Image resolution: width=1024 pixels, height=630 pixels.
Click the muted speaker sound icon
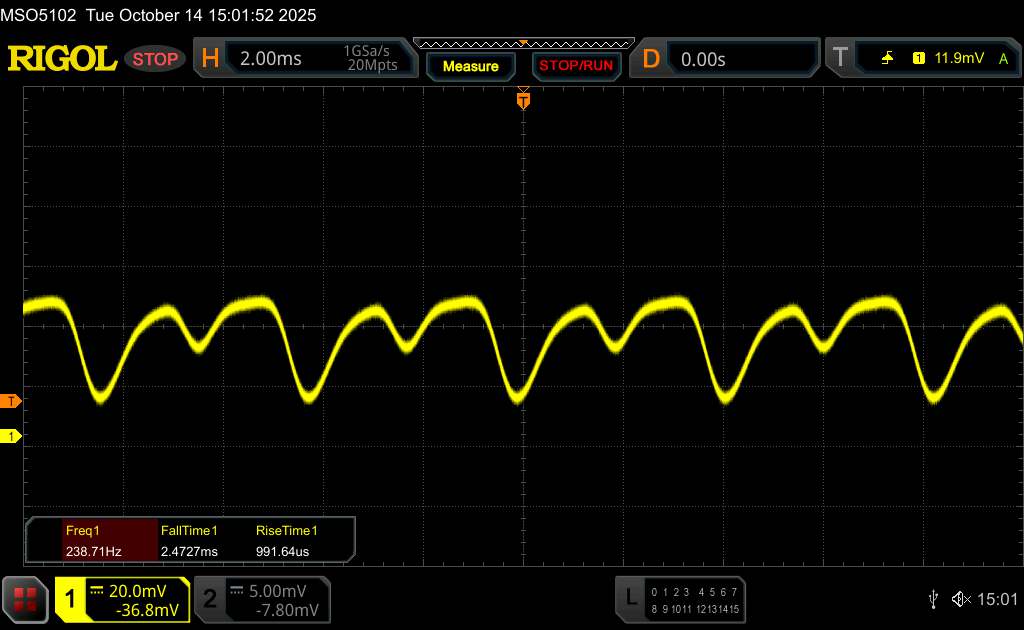click(x=961, y=599)
